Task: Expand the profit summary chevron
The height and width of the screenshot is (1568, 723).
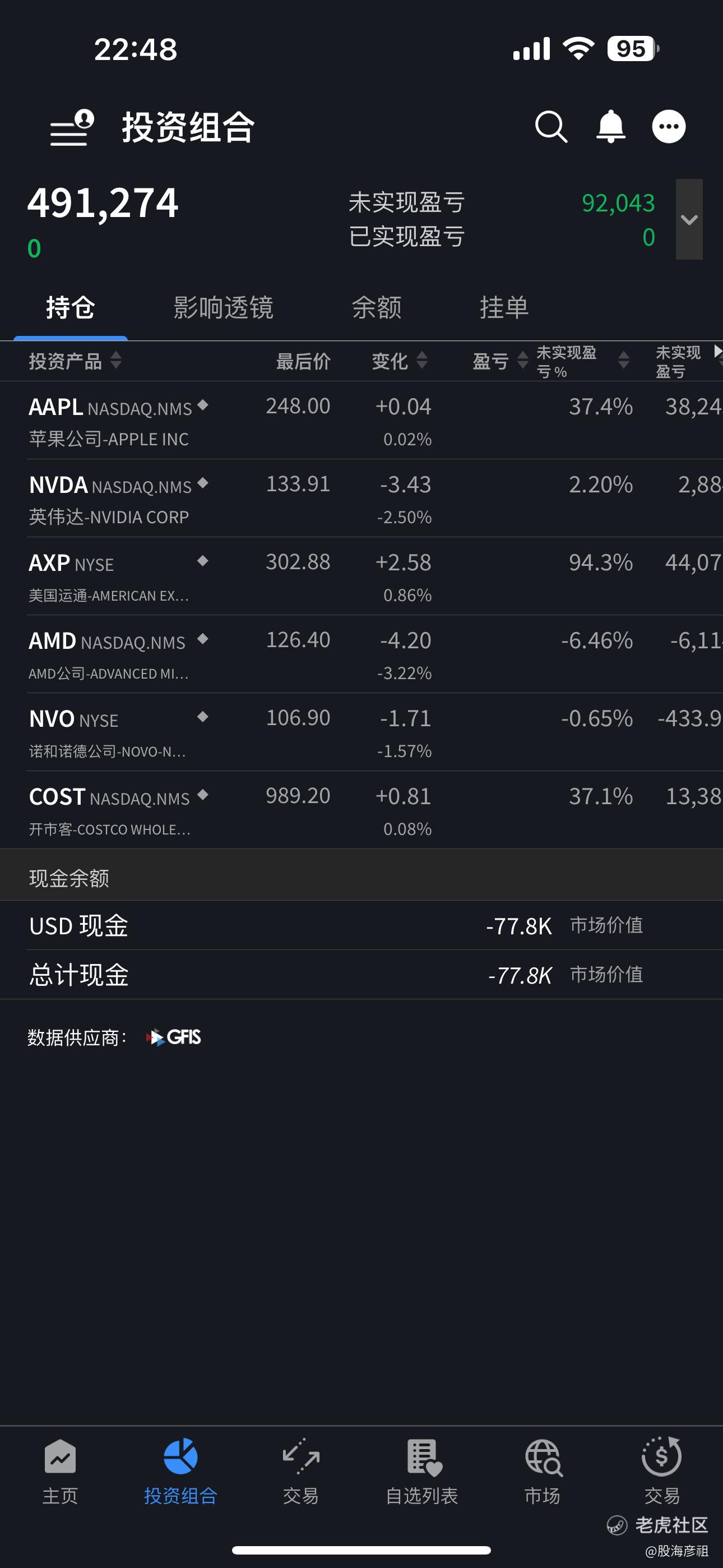Action: point(689,219)
